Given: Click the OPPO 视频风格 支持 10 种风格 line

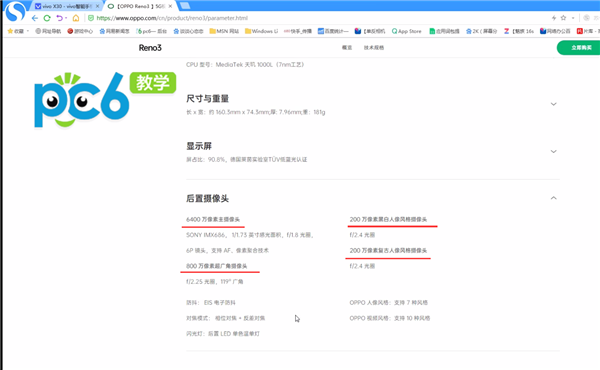Looking at the screenshot, I should coord(390,318).
